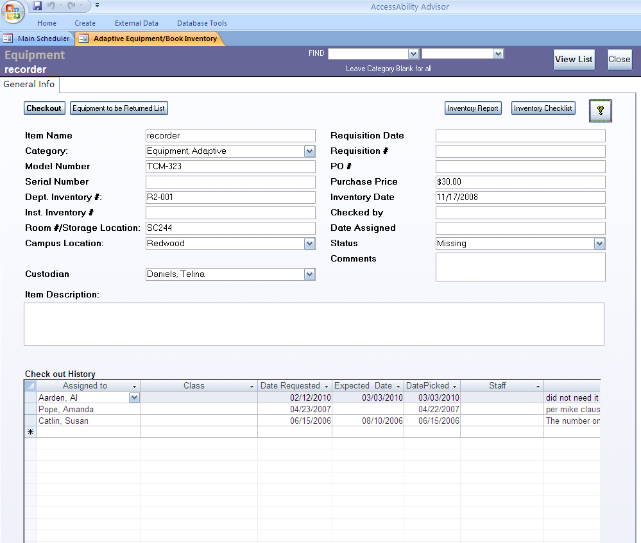The image size is (641, 543).
Task: Expand the Category dropdown
Action: [x=309, y=152]
